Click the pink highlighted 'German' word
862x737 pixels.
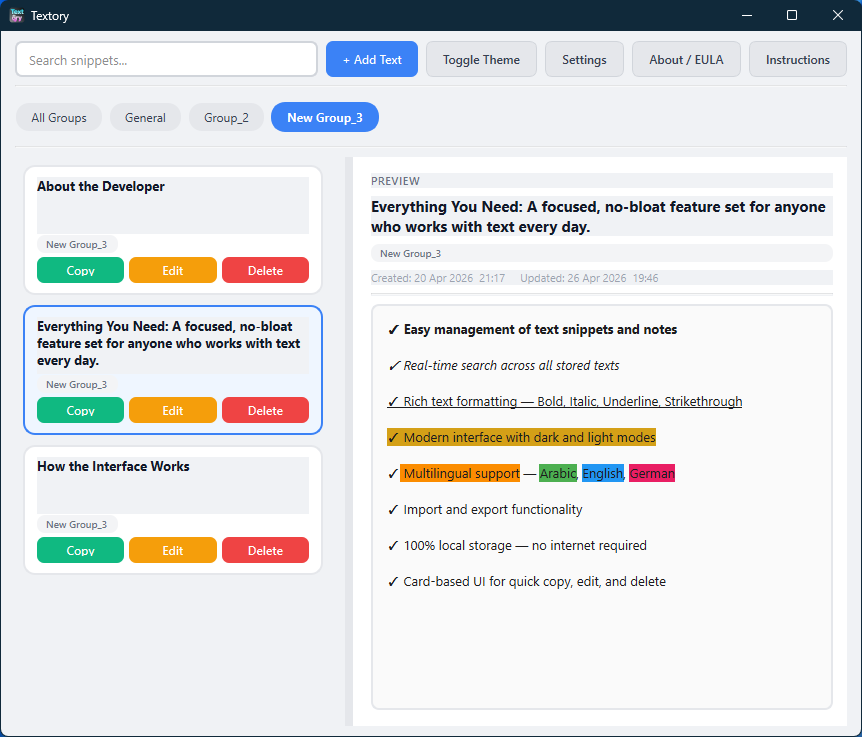[x=651, y=473]
